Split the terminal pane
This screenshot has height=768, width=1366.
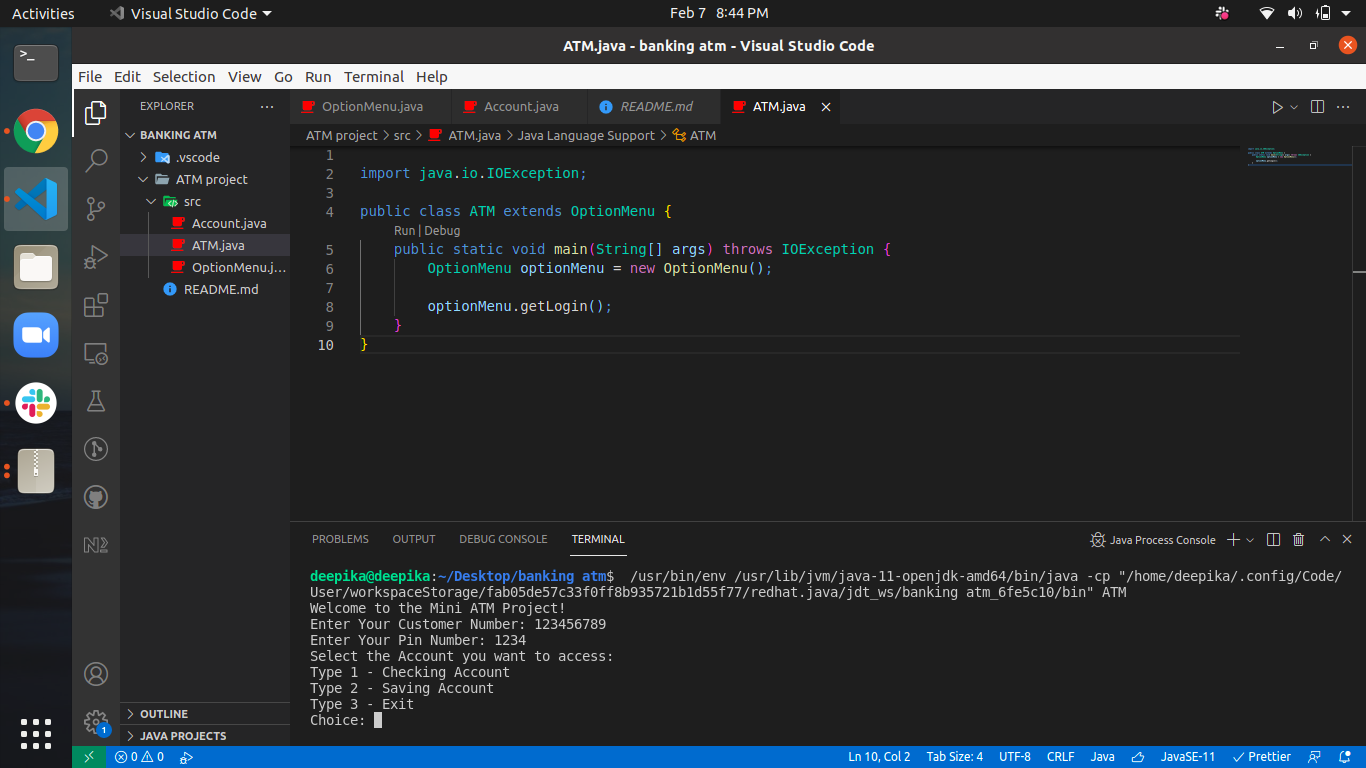click(x=1272, y=539)
